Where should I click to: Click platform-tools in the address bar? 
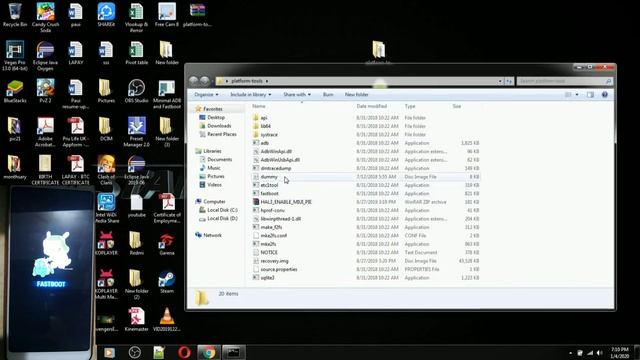[247, 81]
